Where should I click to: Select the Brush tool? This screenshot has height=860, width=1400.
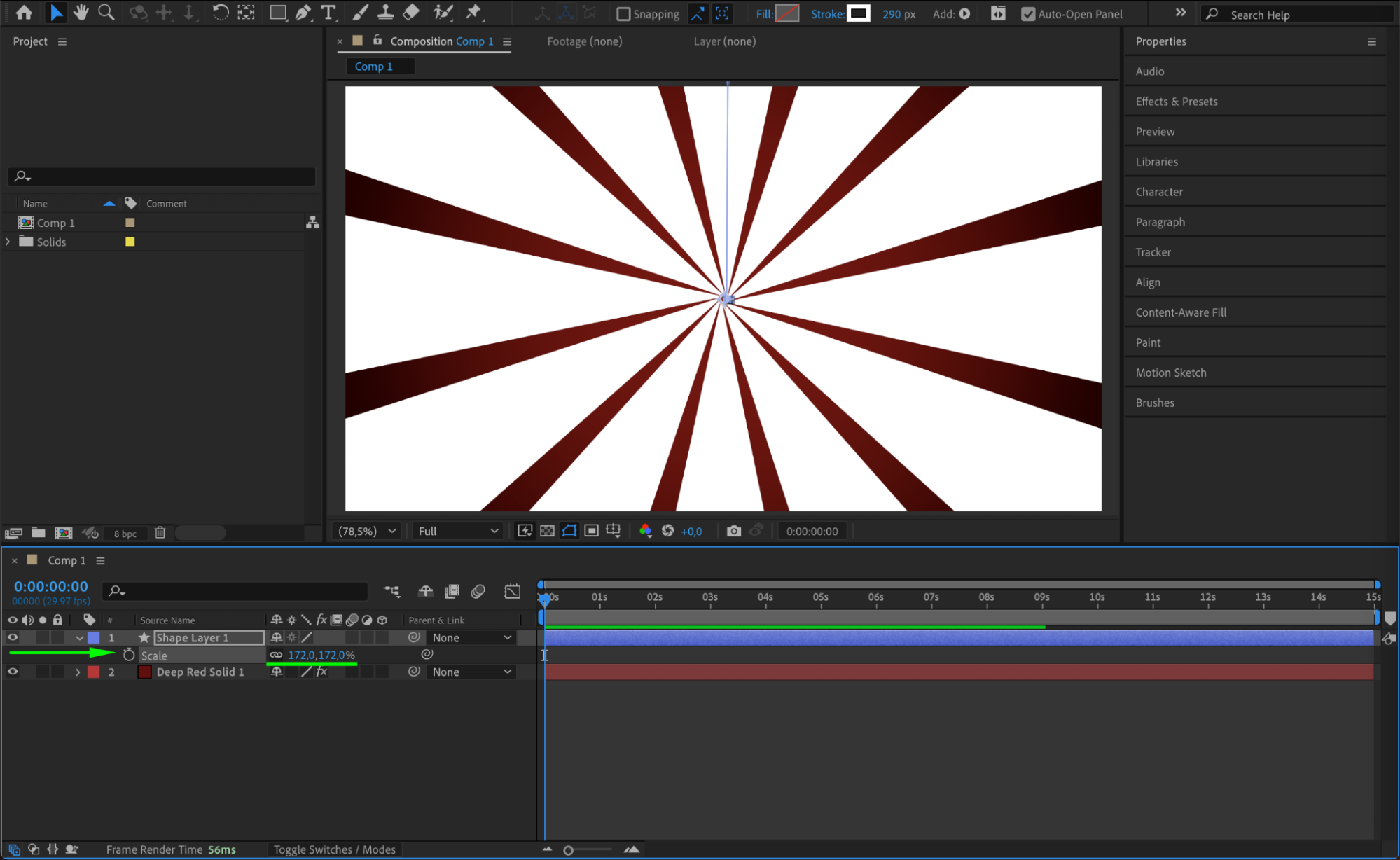[360, 13]
